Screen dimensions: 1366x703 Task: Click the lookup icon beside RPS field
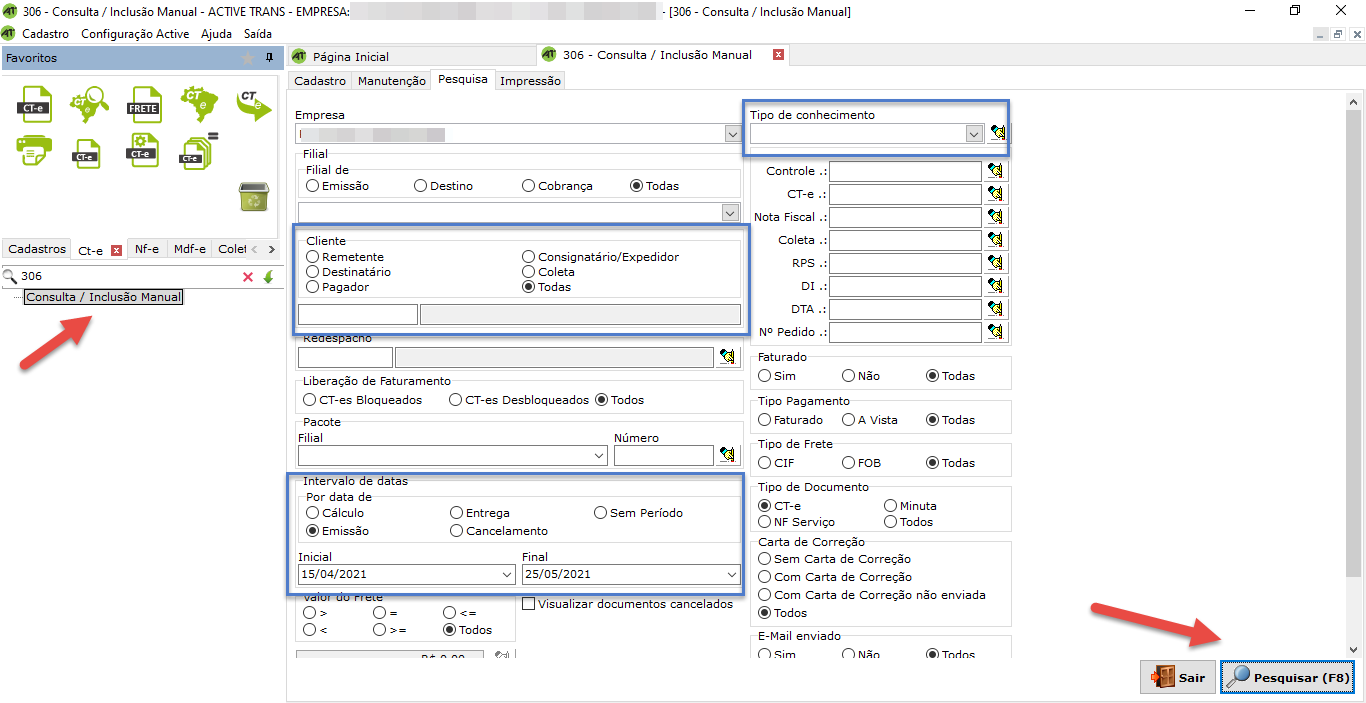[994, 263]
